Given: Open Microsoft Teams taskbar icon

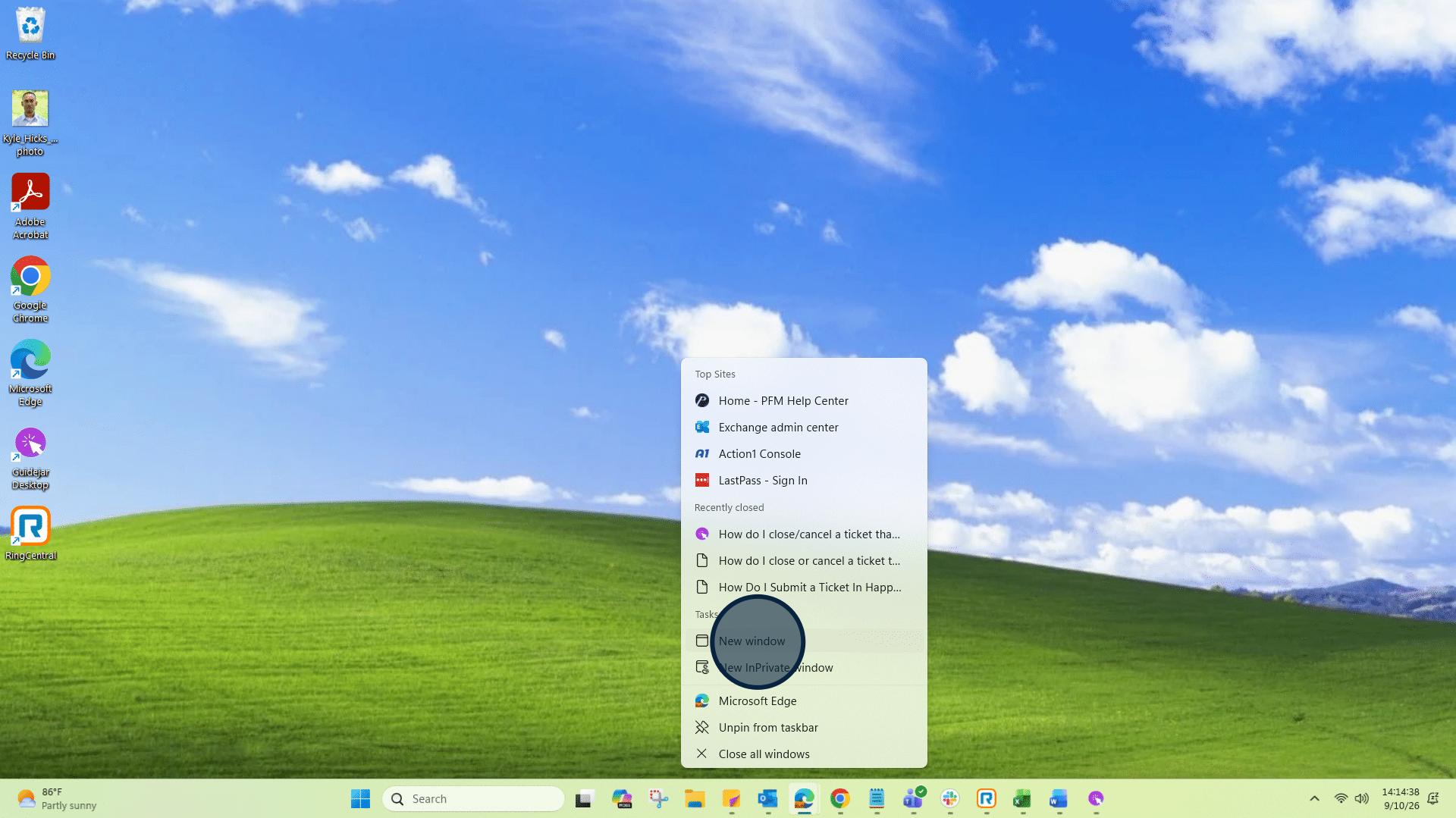Looking at the screenshot, I should tap(913, 798).
